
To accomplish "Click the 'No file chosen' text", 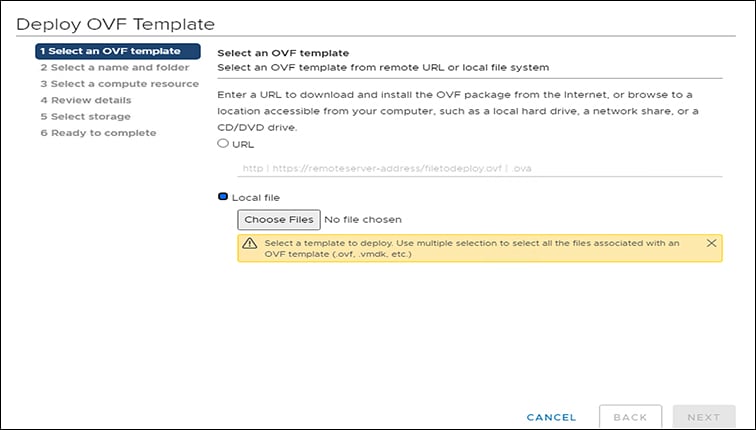I will click(364, 219).
